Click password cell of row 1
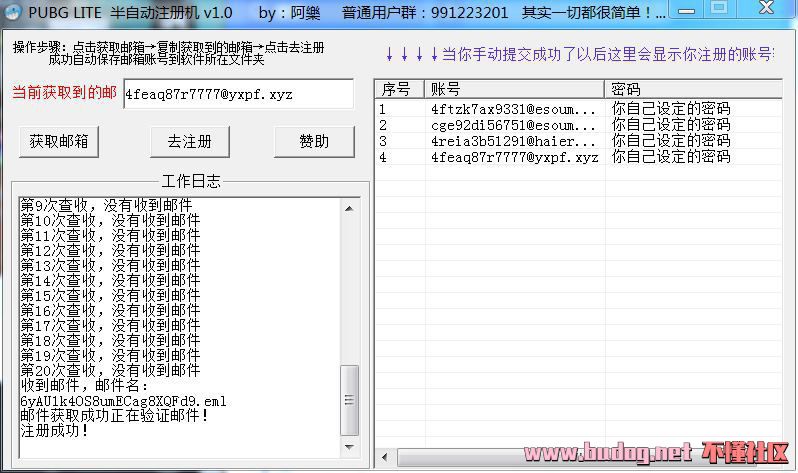This screenshot has width=798, height=473. click(x=671, y=109)
